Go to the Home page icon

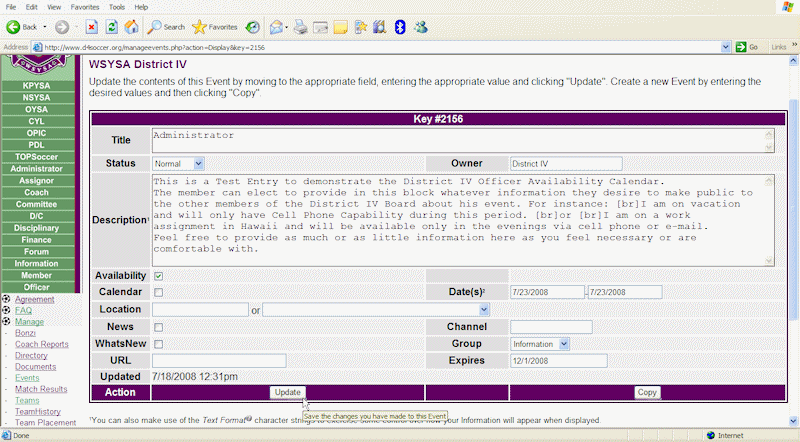click(131, 27)
